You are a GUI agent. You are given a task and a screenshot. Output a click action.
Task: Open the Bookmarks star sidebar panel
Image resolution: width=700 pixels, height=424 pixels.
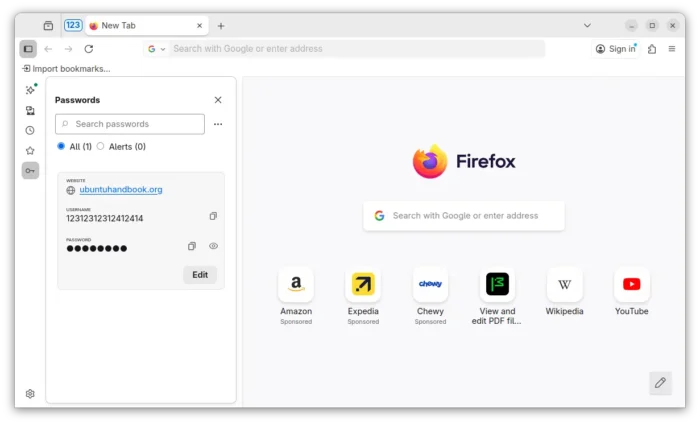click(30, 150)
